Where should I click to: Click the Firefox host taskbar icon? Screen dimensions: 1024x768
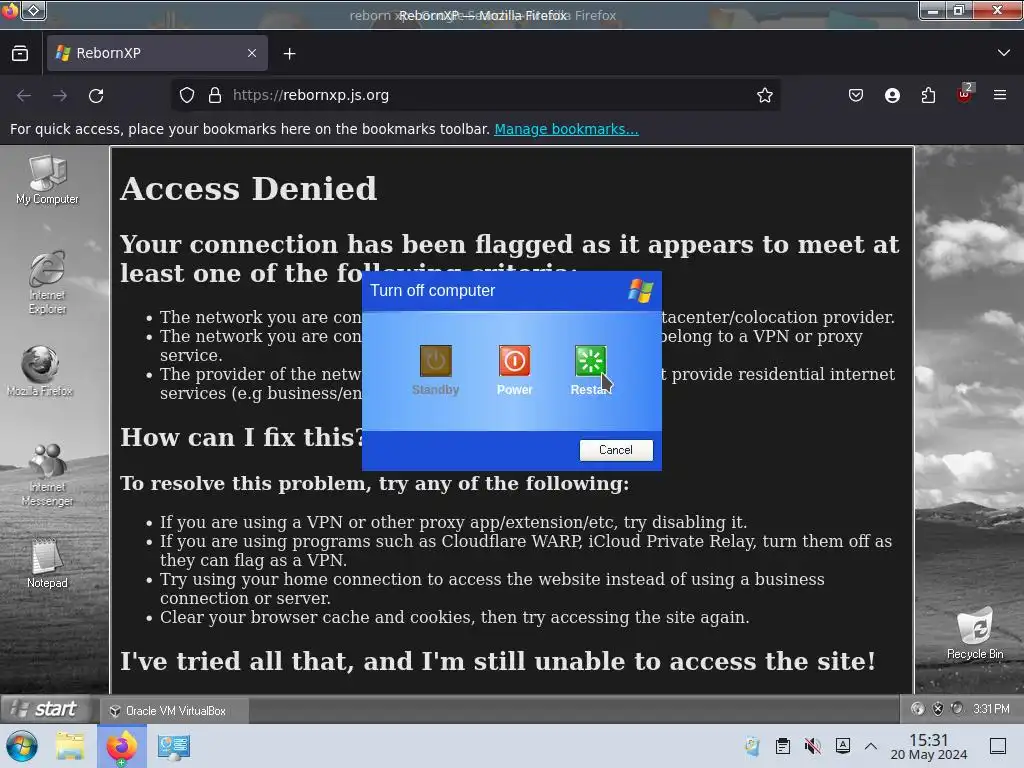click(121, 746)
